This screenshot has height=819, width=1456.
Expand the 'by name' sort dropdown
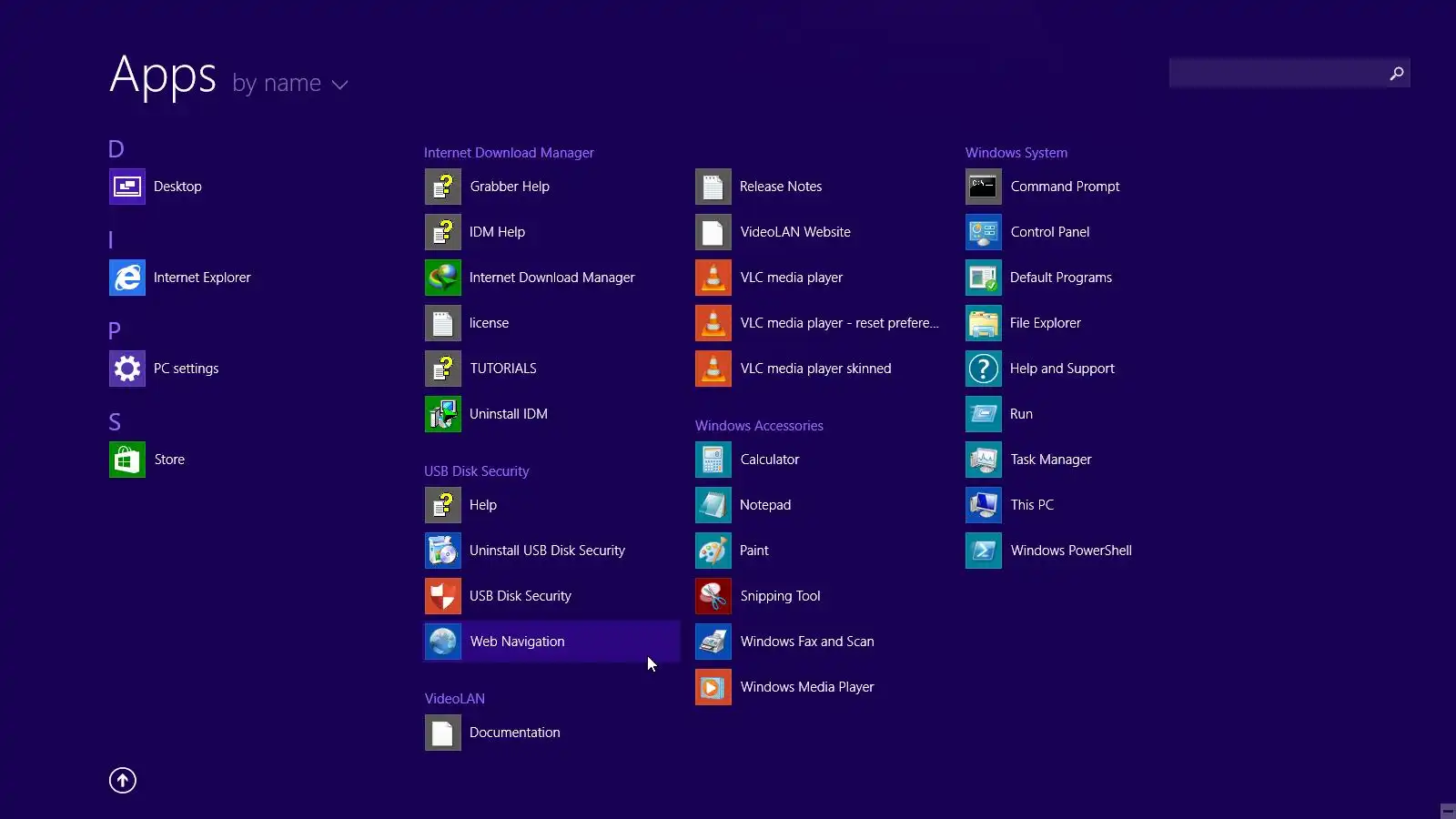click(x=290, y=83)
